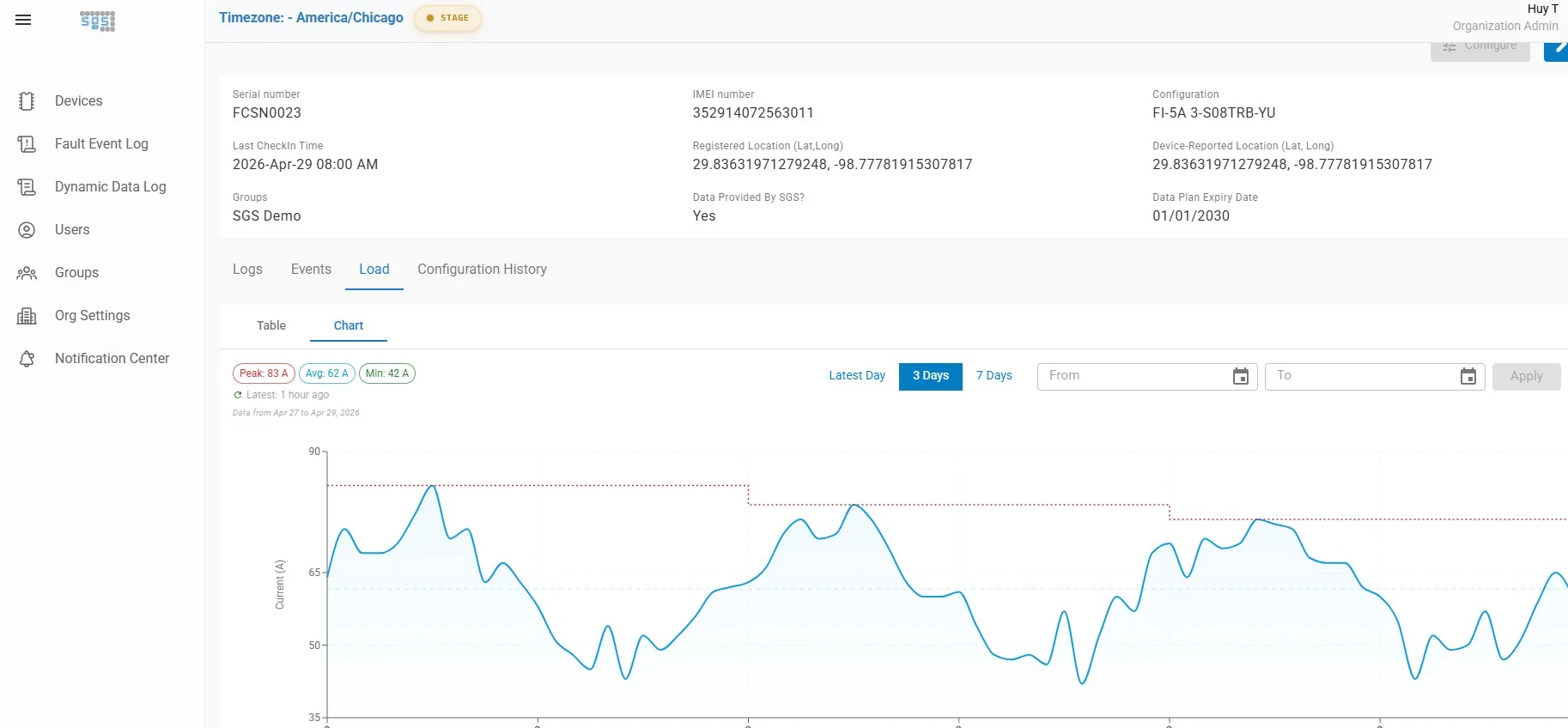Open the Devices page label
Viewport: 1568px width, 728px height.
coord(79,101)
